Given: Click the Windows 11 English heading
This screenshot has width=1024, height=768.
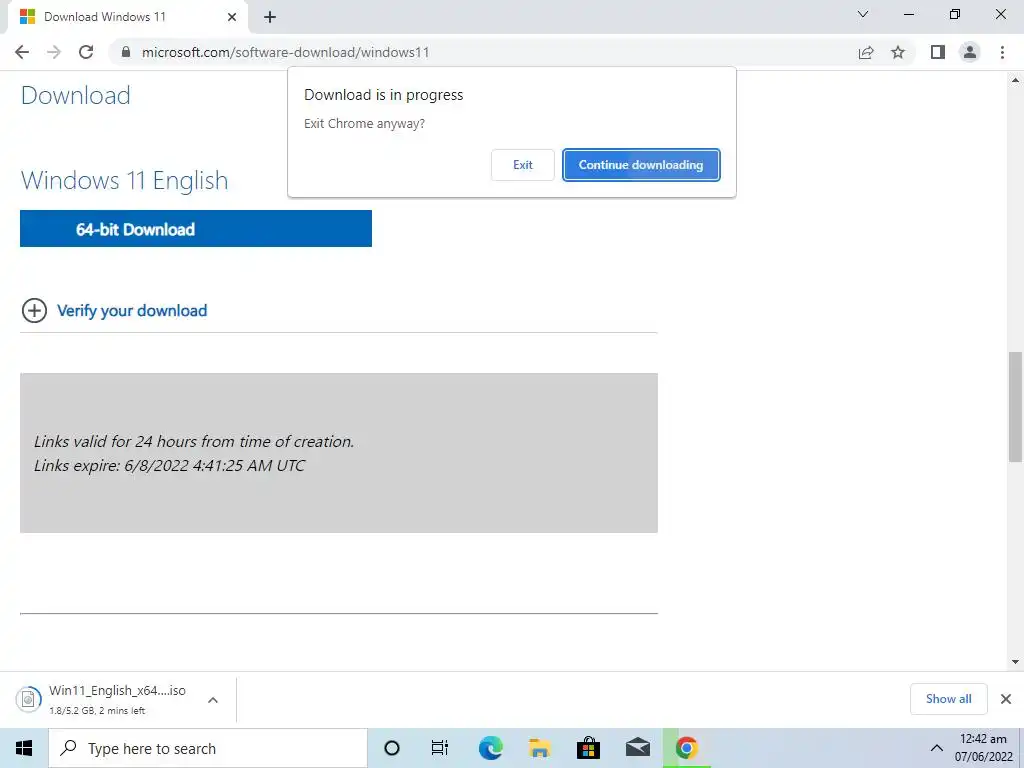Looking at the screenshot, I should point(125,180).
